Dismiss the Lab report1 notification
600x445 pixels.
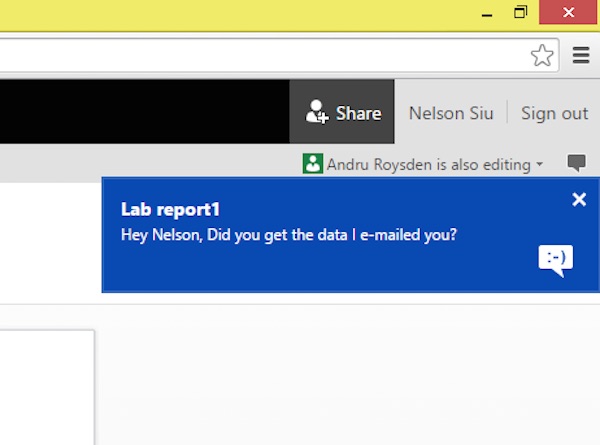coord(579,199)
